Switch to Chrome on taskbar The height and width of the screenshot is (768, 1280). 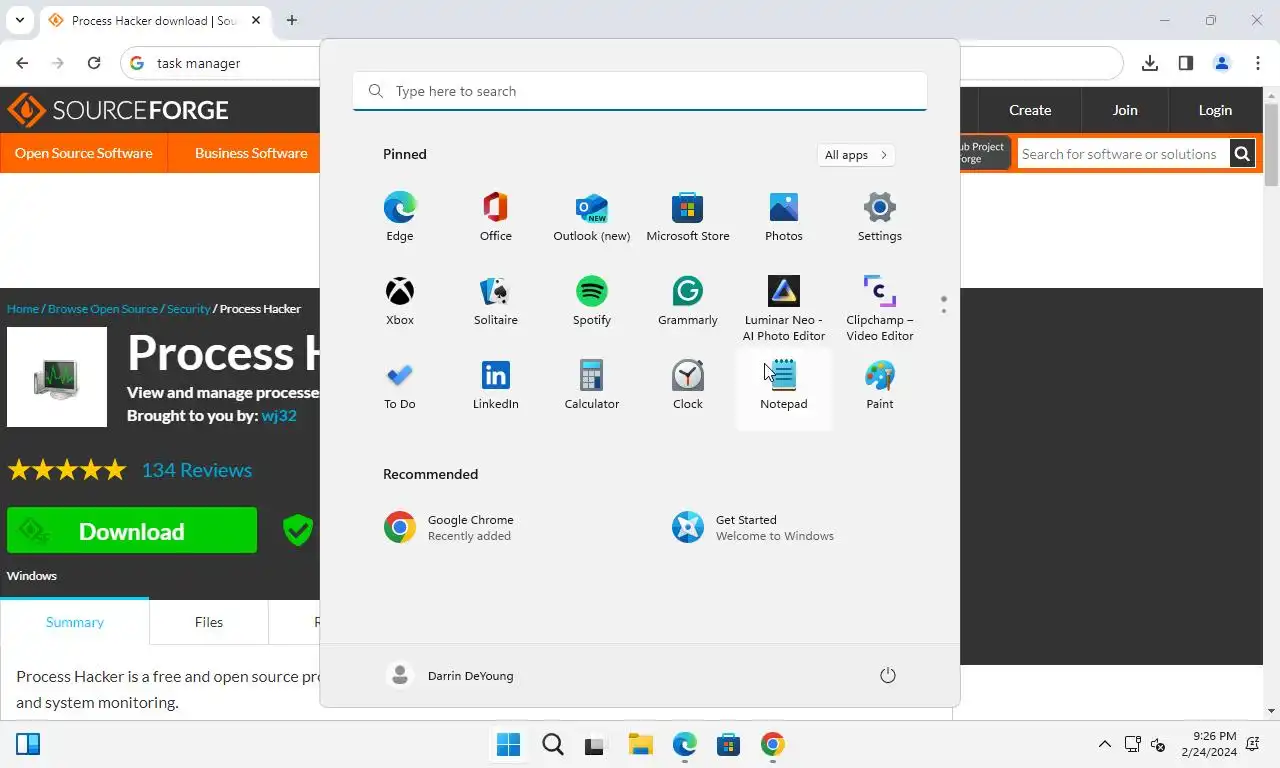pos(772,744)
